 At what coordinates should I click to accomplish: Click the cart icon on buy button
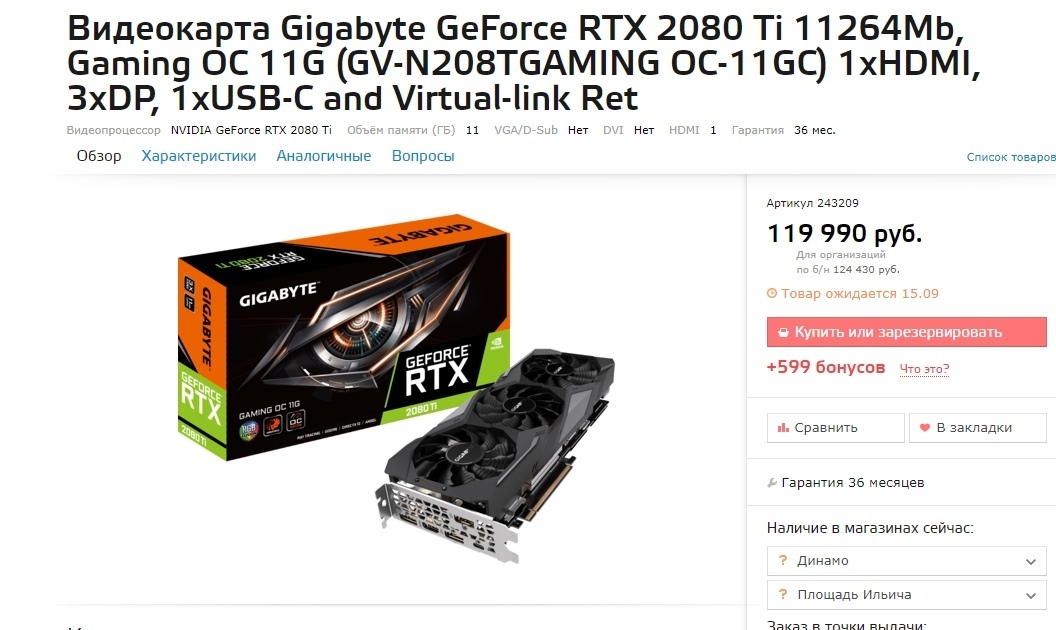coord(783,332)
